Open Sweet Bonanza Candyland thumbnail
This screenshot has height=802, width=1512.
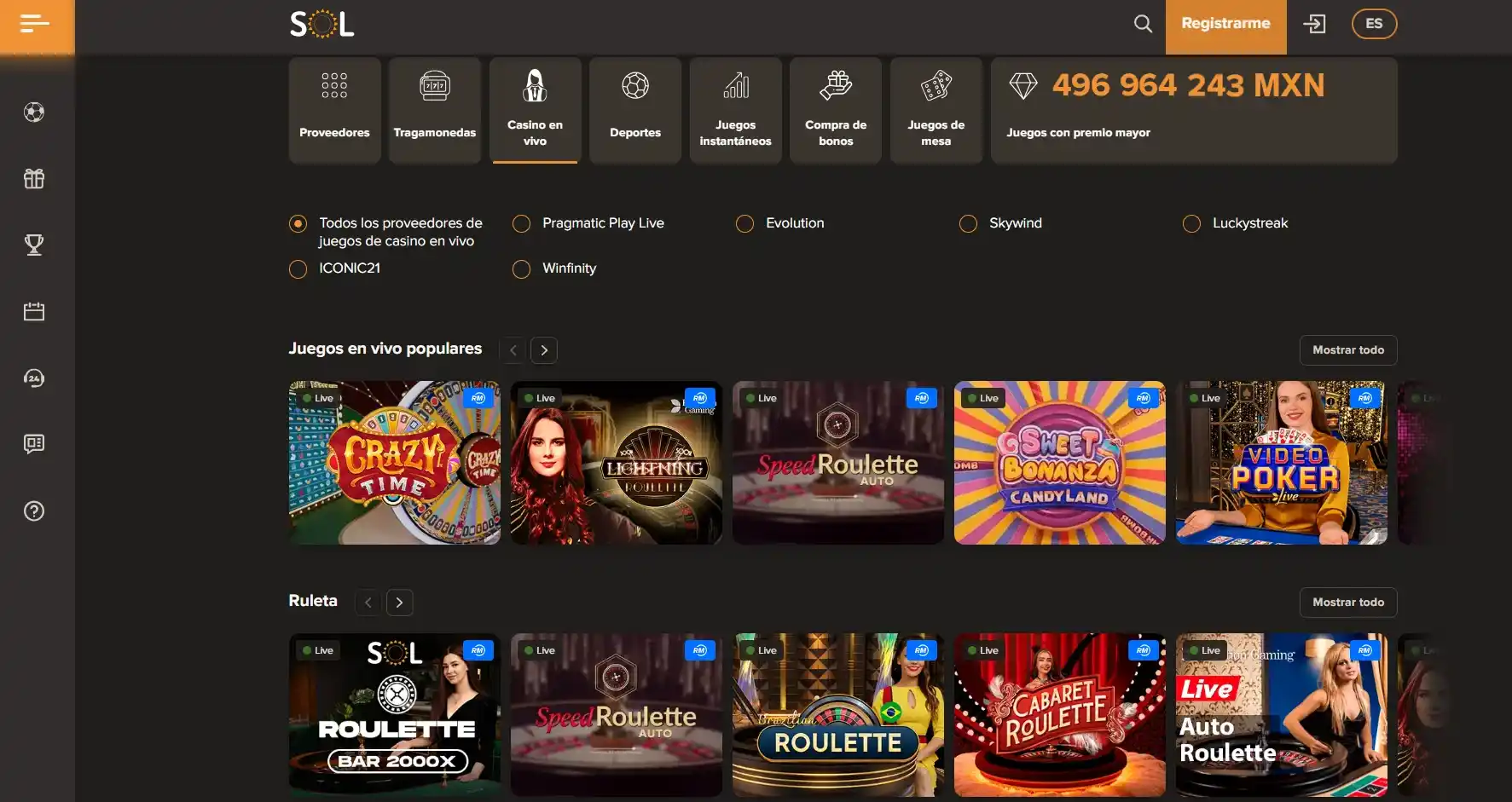pyautogui.click(x=1060, y=463)
